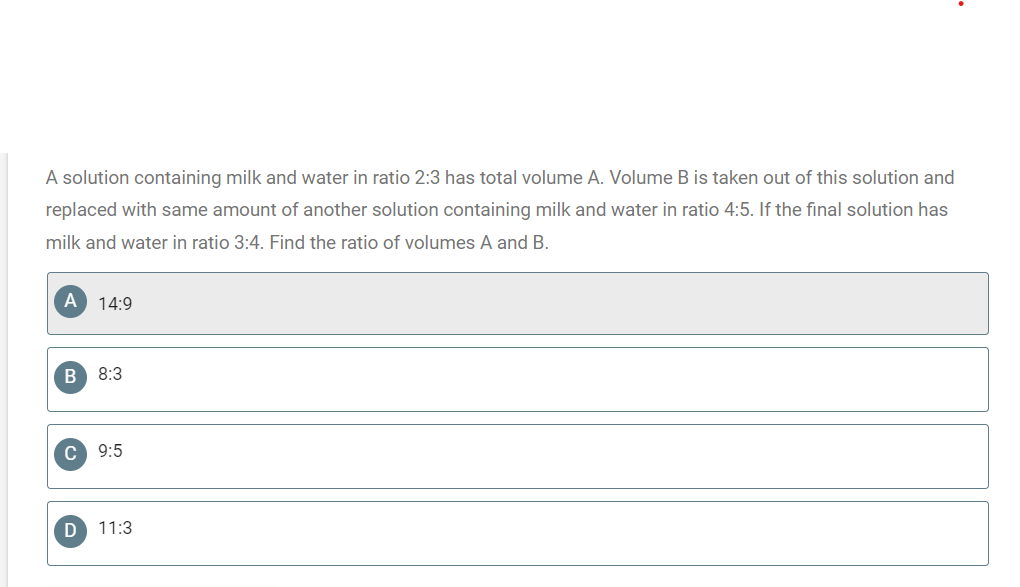Choose the 11:3 answer text
Viewport: 1020px width, 587px height.
tap(115, 528)
